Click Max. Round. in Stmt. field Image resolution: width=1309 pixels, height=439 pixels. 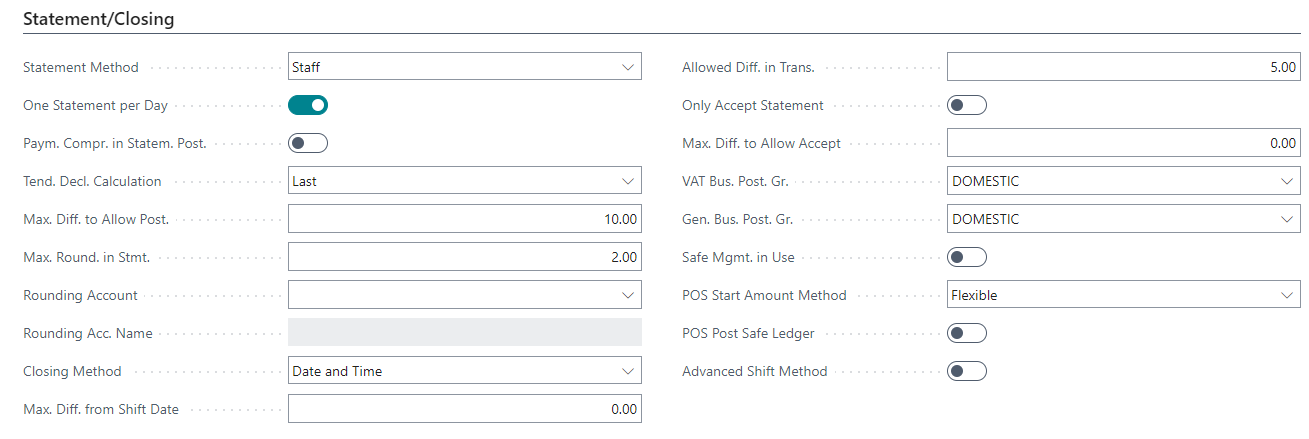(x=464, y=257)
